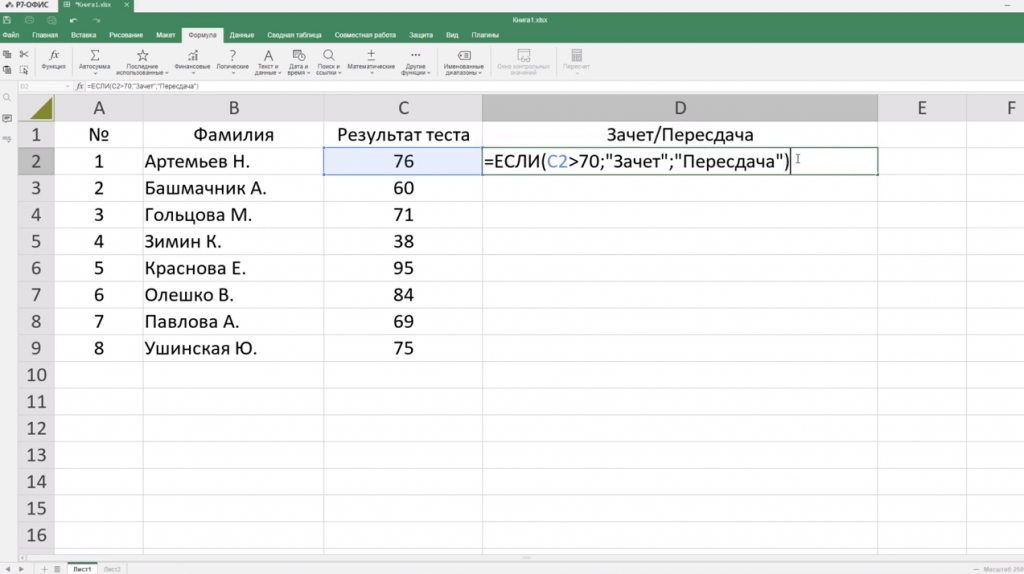
Task: Click the Print icon in the quick toolbar
Action: [x=29, y=20]
